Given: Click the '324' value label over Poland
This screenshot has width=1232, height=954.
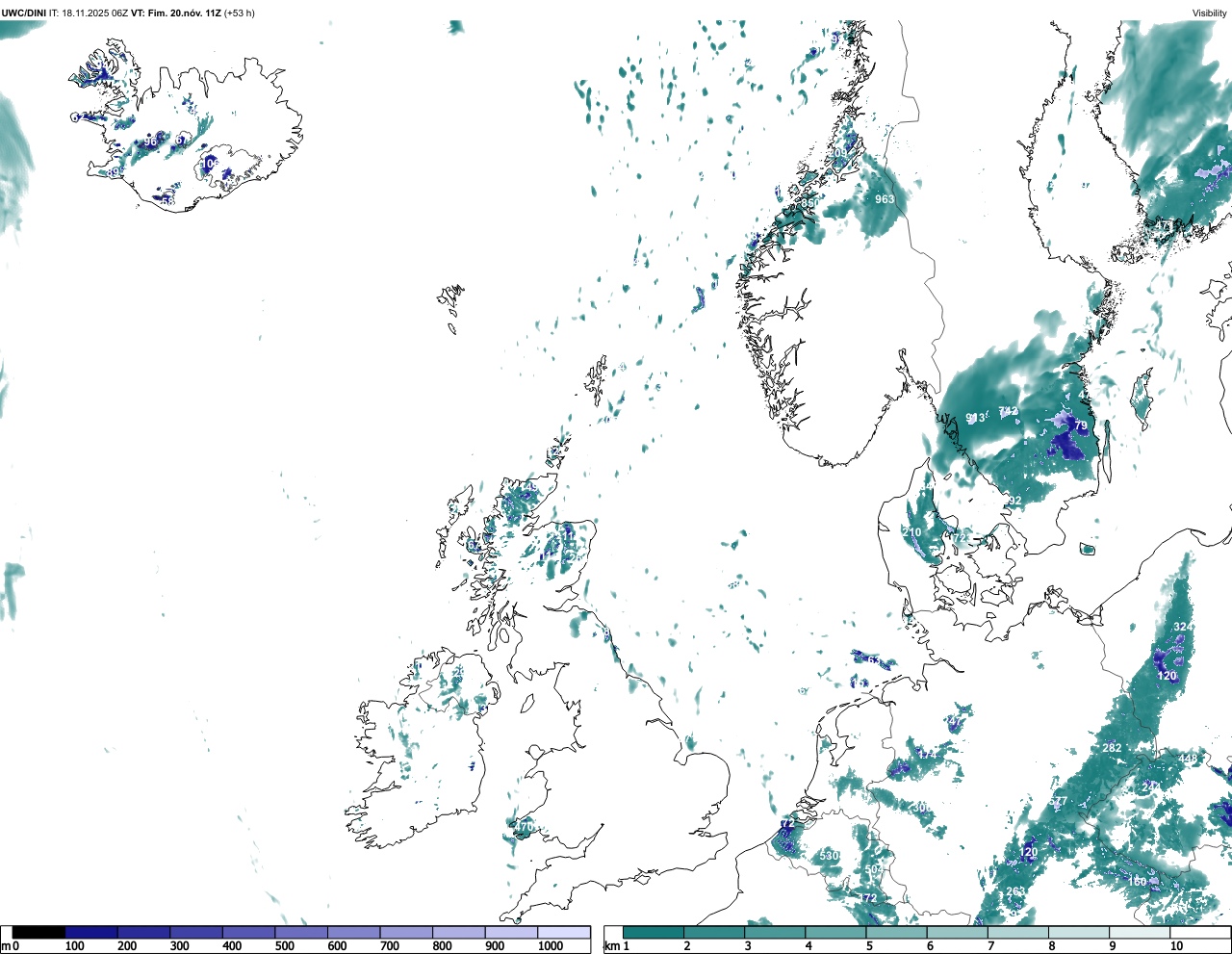Looking at the screenshot, I should pos(1183,627).
